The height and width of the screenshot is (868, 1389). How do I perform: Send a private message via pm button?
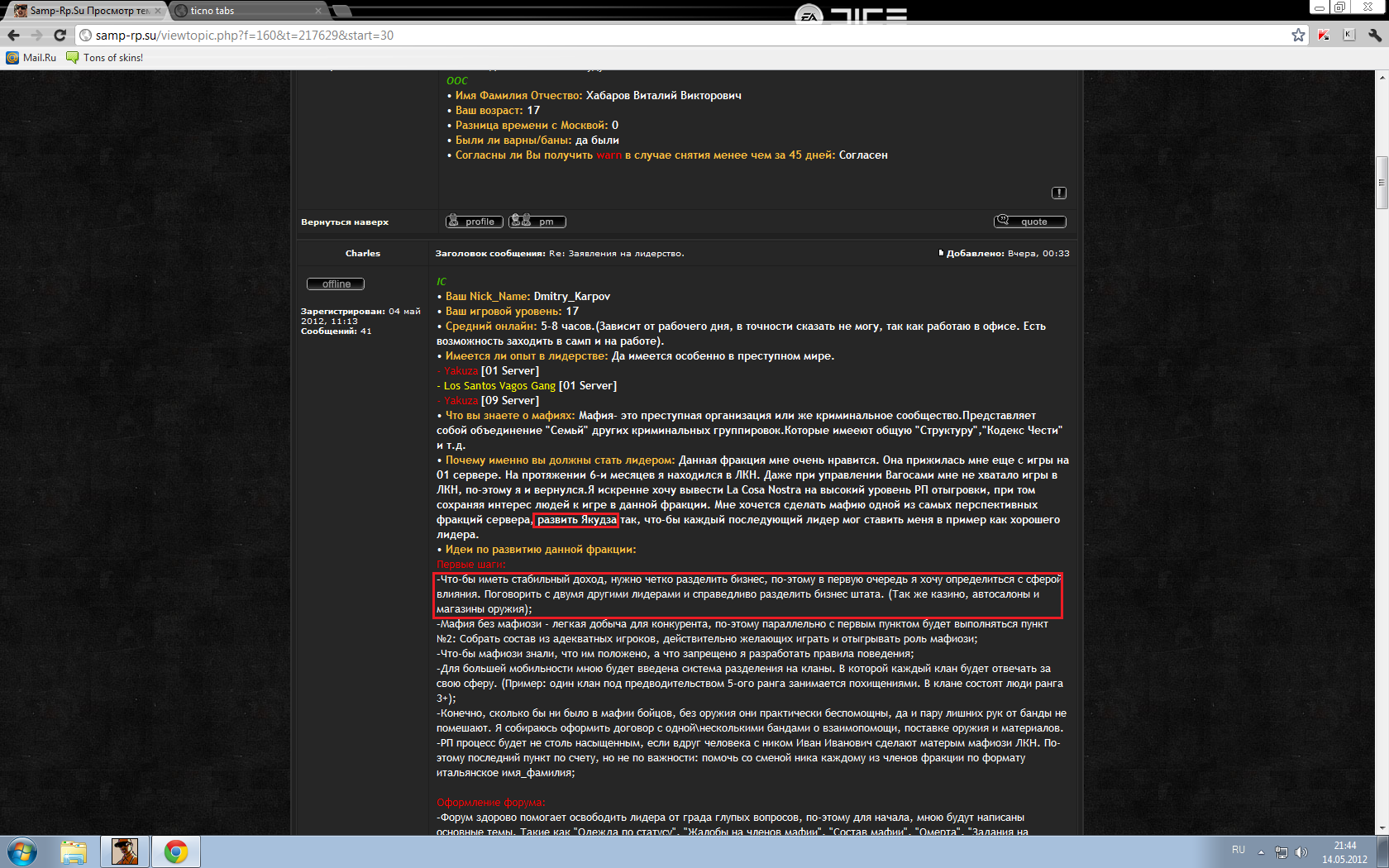[537, 222]
